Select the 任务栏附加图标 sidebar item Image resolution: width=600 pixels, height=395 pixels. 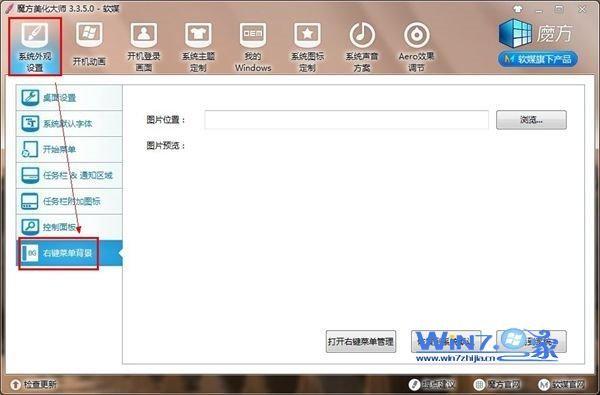(69, 201)
